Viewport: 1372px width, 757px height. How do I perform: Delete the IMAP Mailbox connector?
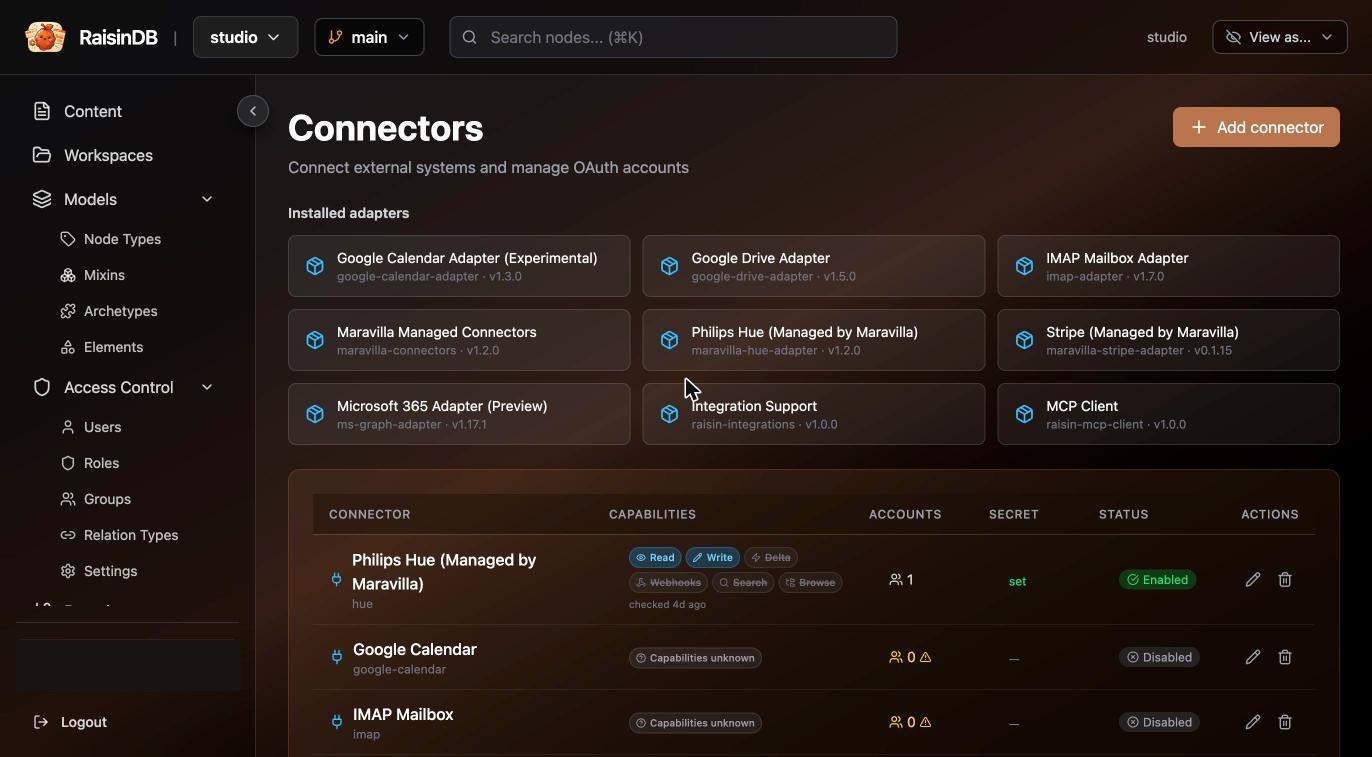tap(1285, 722)
